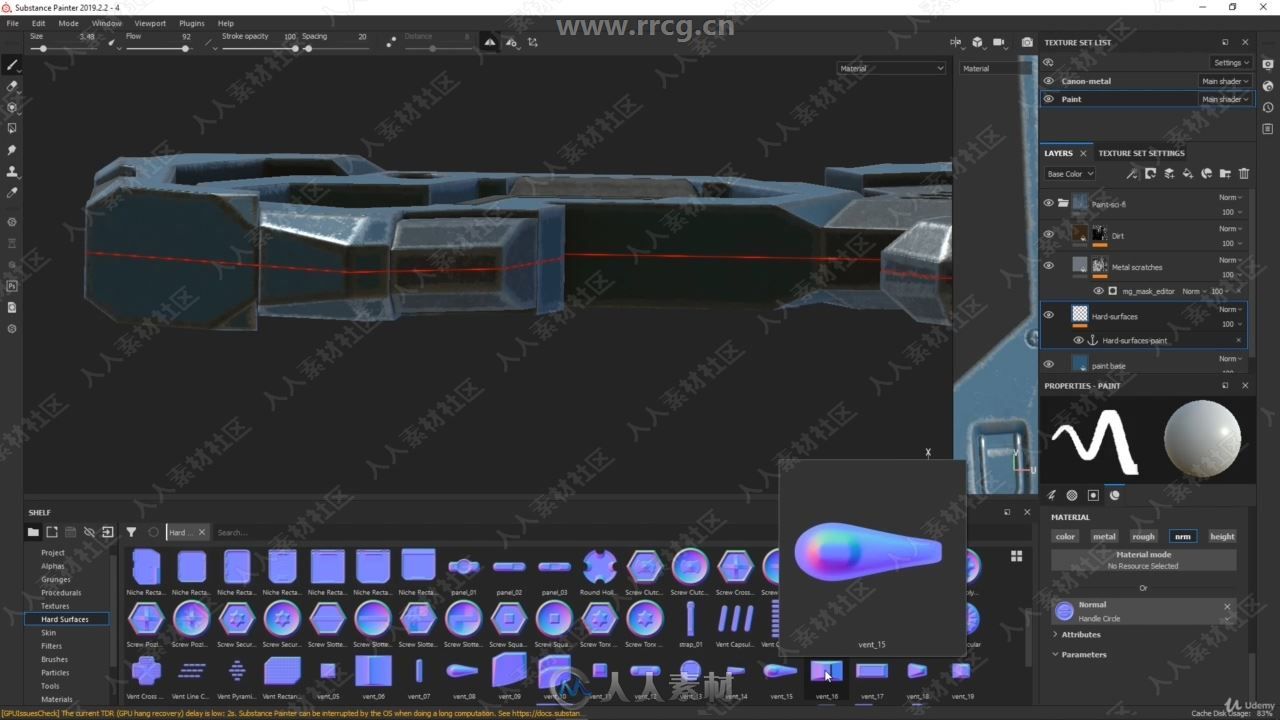This screenshot has width=1280, height=720.
Task: Open the shelf filter funnel icon
Action: click(131, 532)
